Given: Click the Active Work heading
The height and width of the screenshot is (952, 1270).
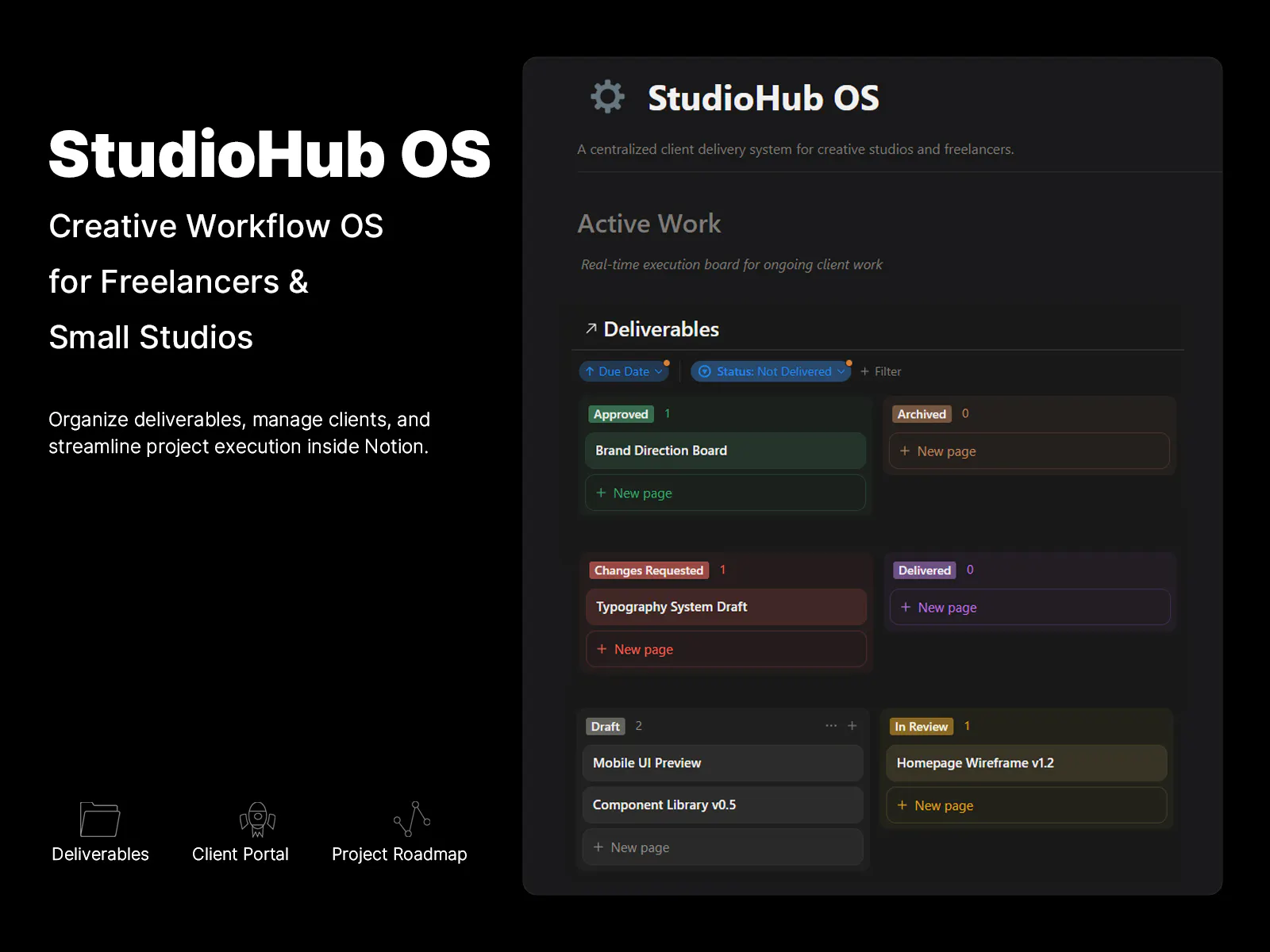Looking at the screenshot, I should [649, 224].
